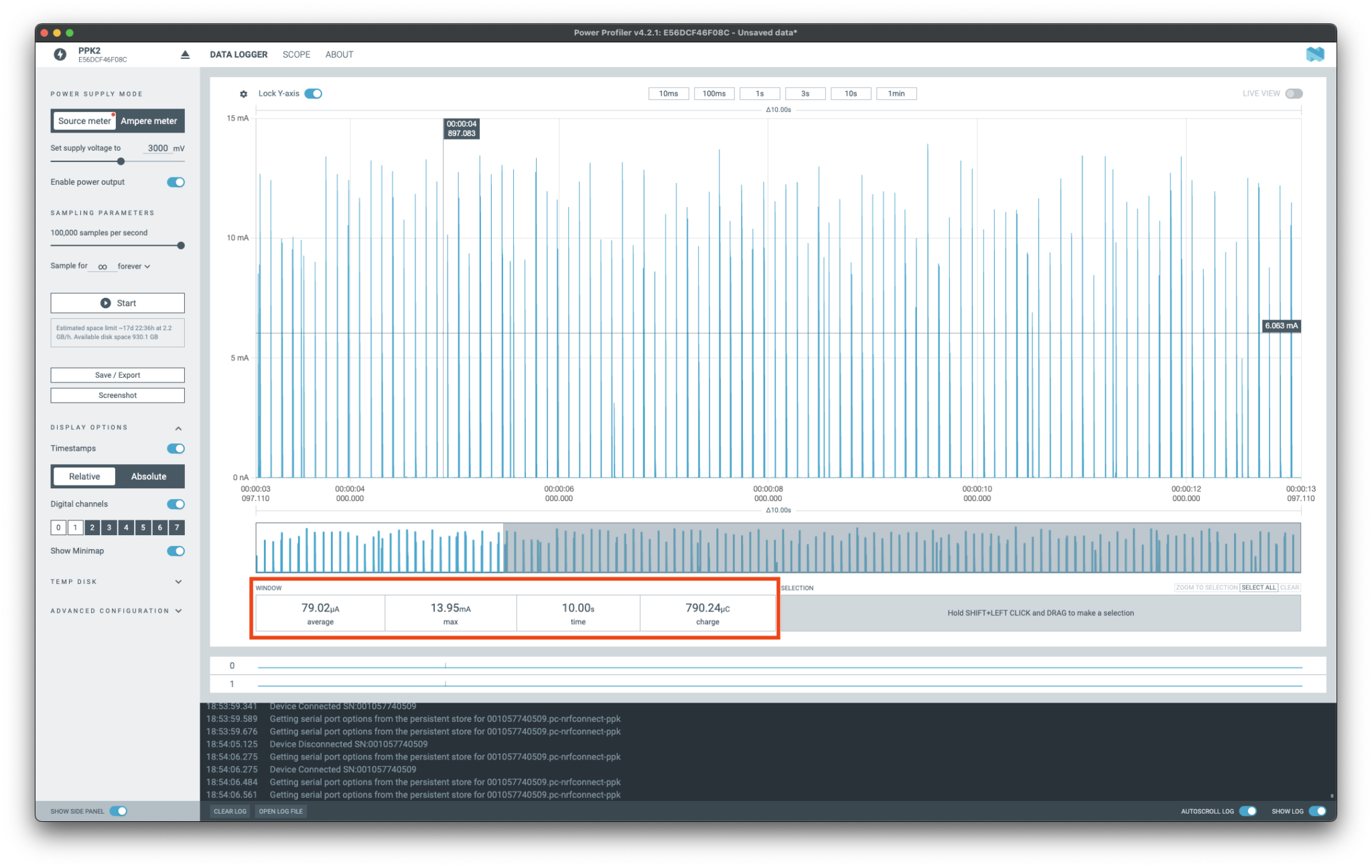This screenshot has width=1372, height=868.
Task: Disable Show Minimap
Action: 175,551
